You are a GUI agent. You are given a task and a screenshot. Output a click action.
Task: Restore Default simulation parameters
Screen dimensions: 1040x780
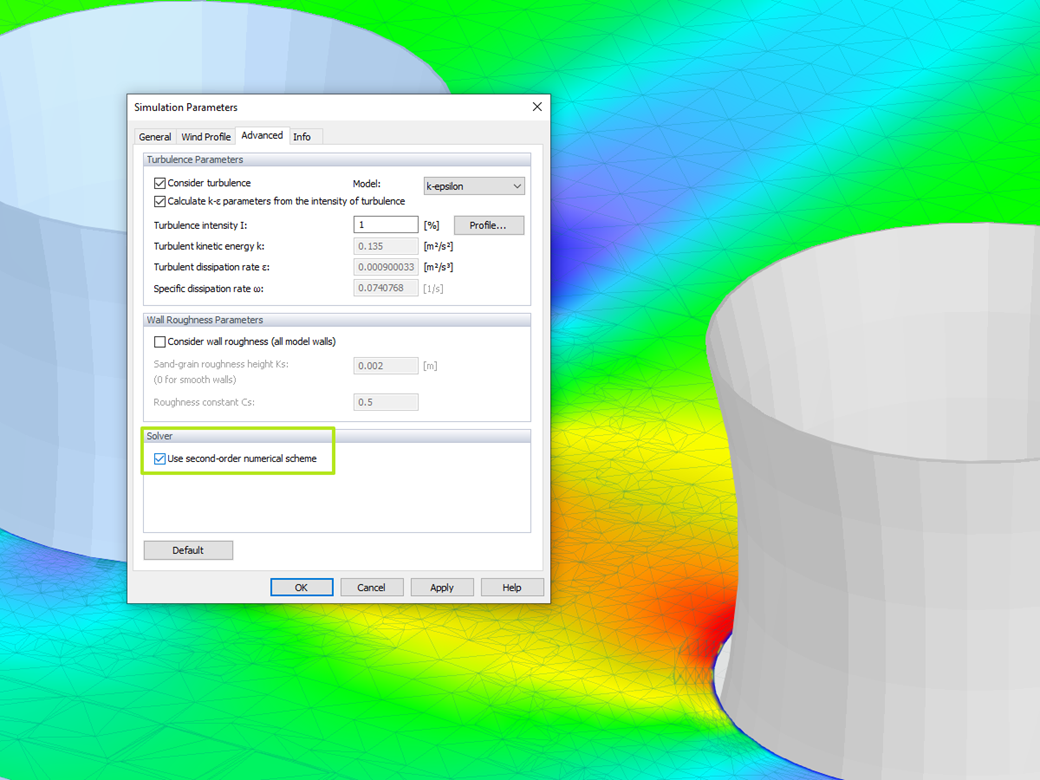tap(188, 549)
